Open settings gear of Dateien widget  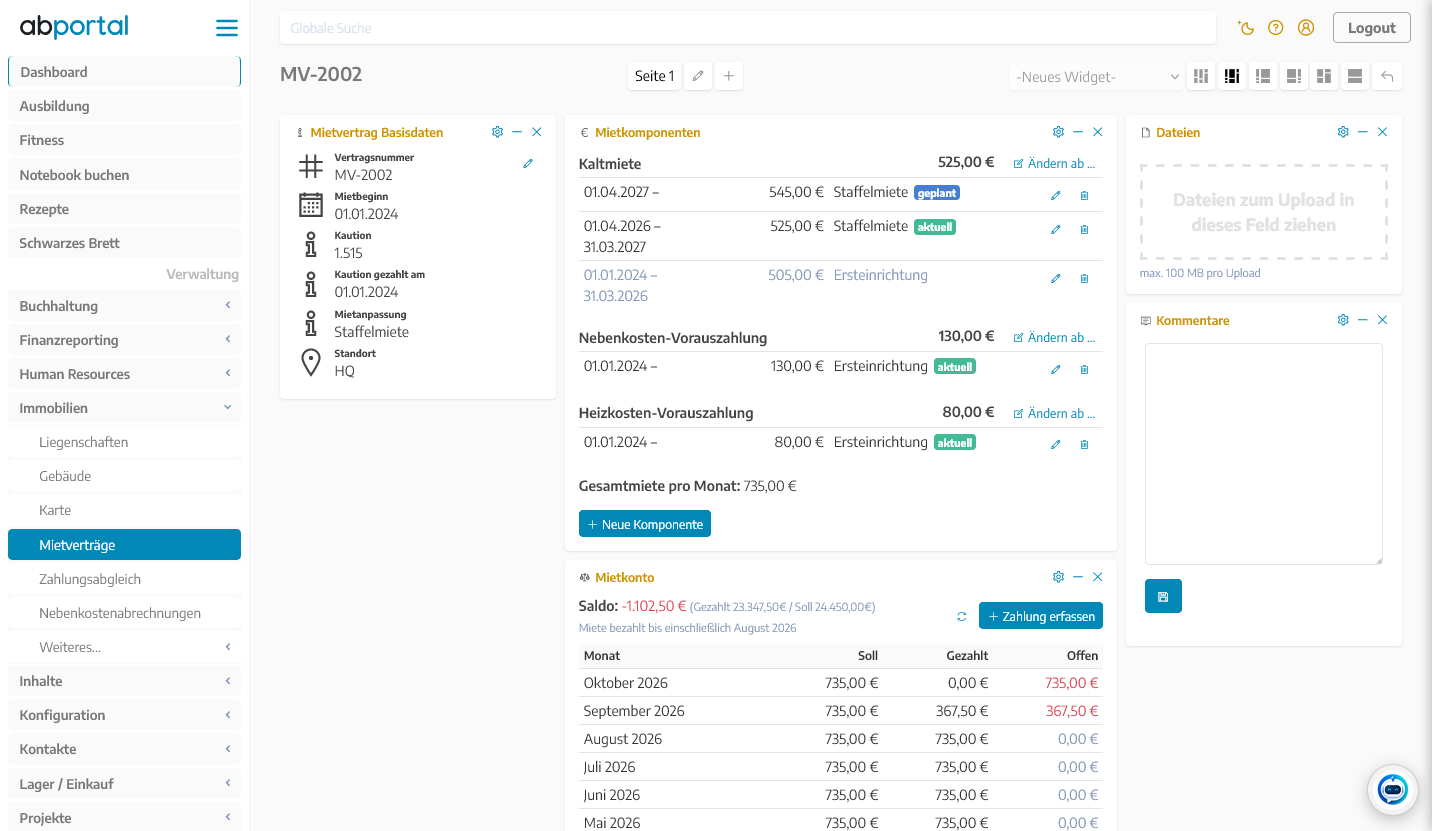click(x=1343, y=132)
